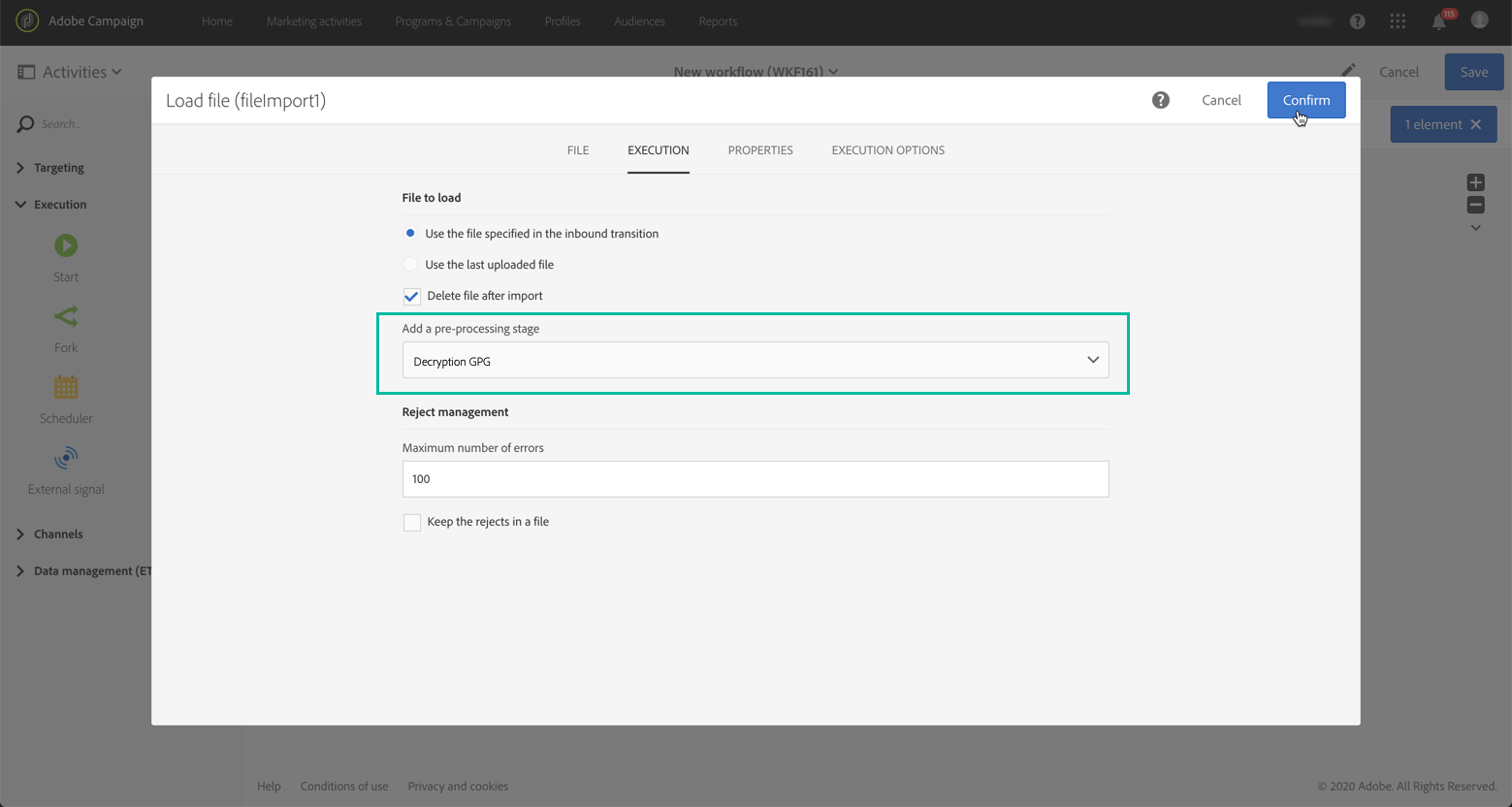The width and height of the screenshot is (1512, 807).
Task: Open the Profiles menu
Action: [x=563, y=21]
